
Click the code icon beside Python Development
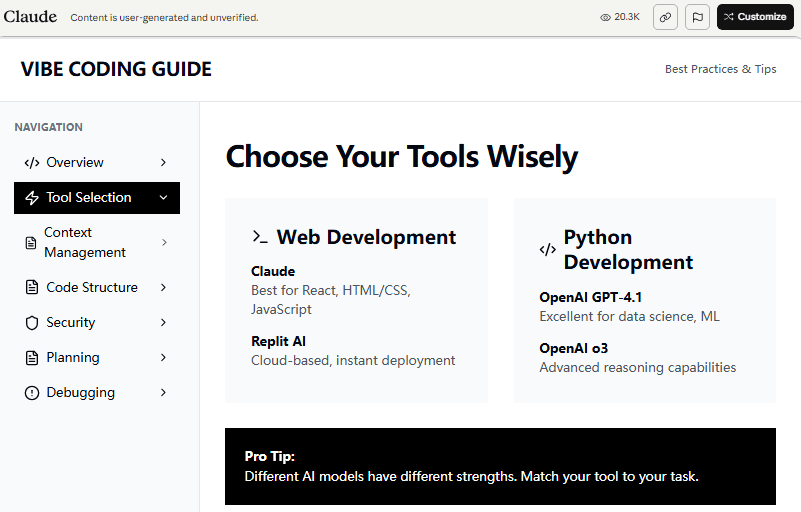(x=548, y=249)
